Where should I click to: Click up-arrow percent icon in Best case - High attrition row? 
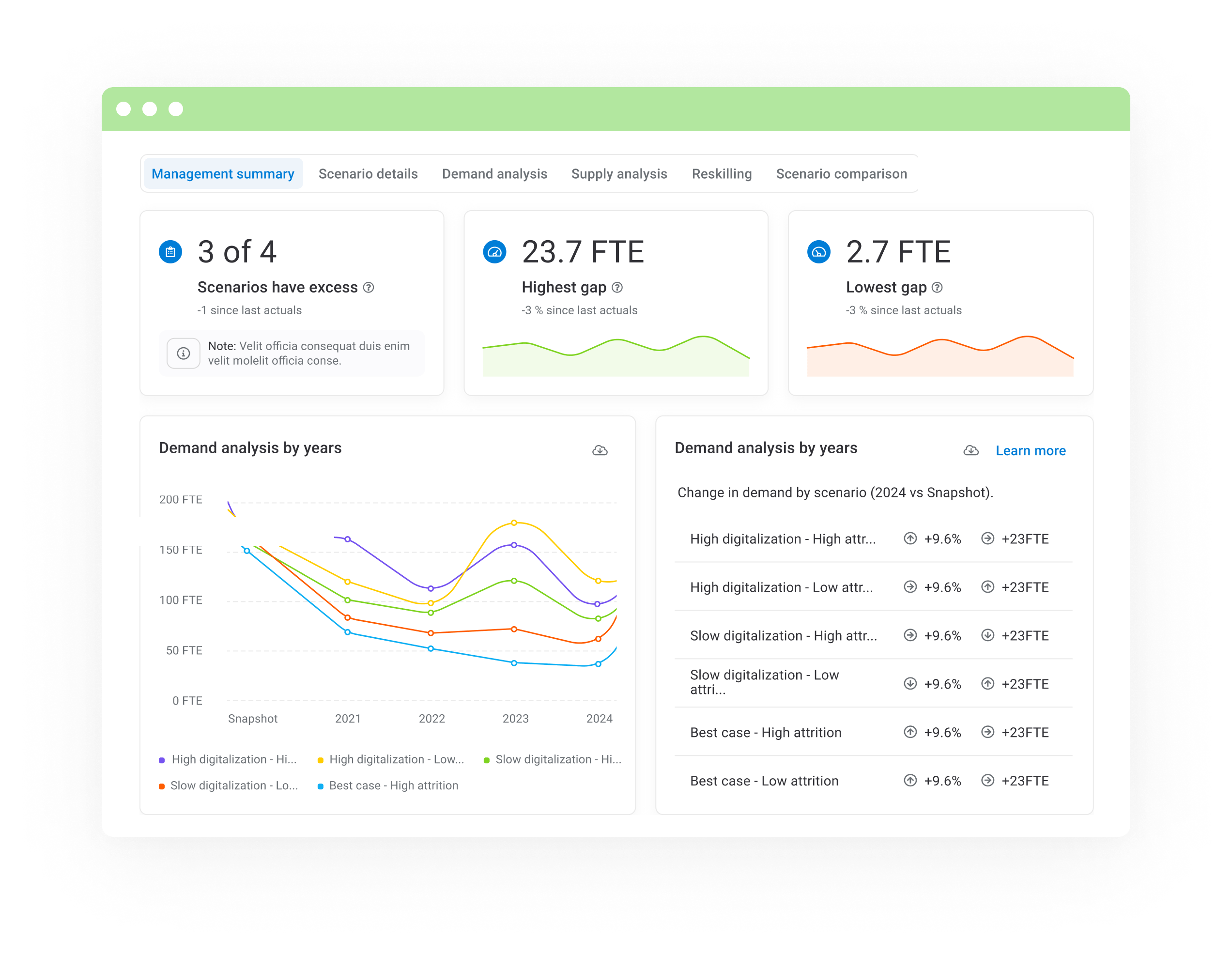910,733
